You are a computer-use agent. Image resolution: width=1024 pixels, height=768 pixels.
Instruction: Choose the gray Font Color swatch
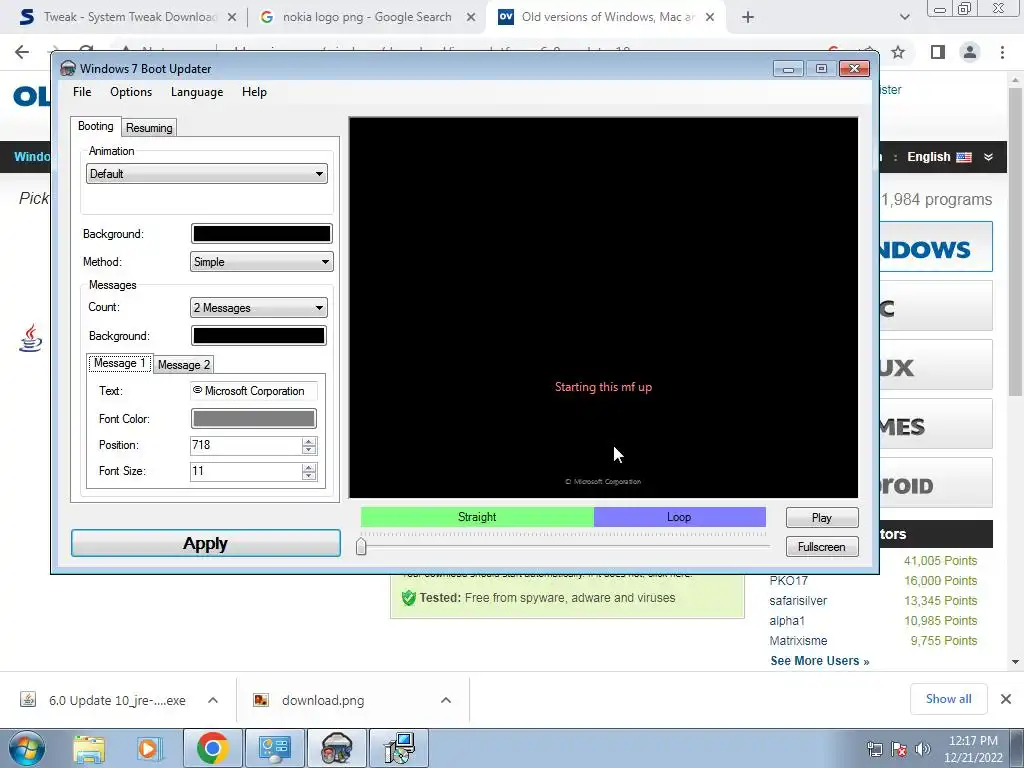point(253,419)
